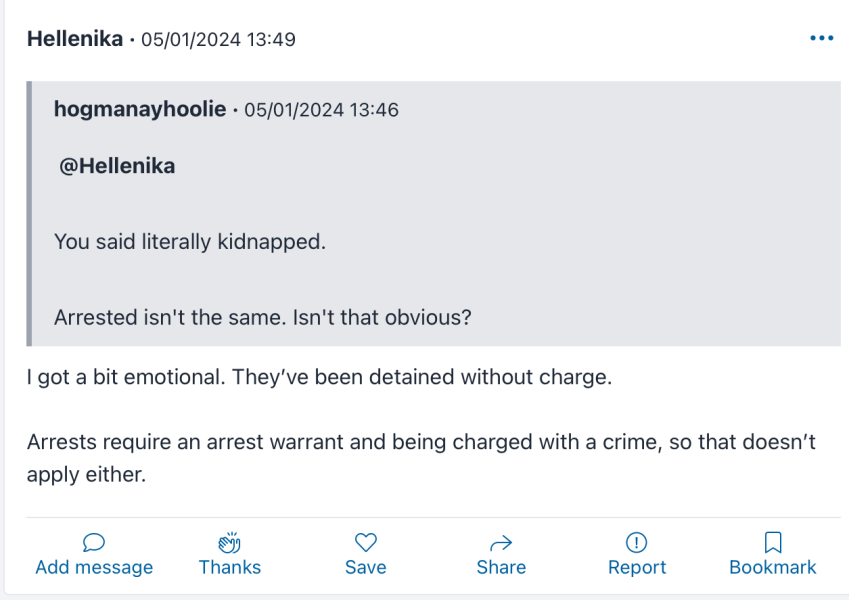Open the three-dot post options menu
Screen dimensions: 849x600
821,38
